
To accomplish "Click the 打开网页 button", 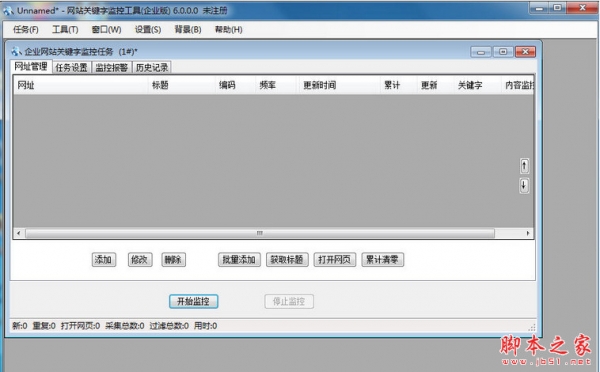I will 335,259.
